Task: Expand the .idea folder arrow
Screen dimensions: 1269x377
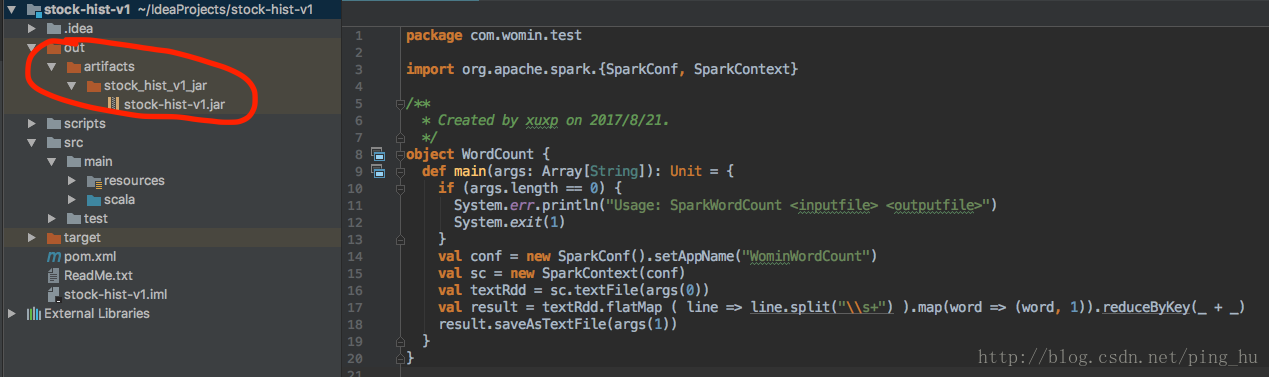Action: pos(32,28)
